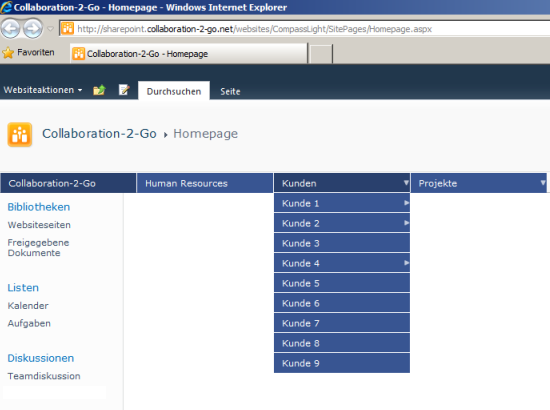Screen dimensions: 550x410
Task: Open the Listen heading link
Action: click(x=23, y=288)
